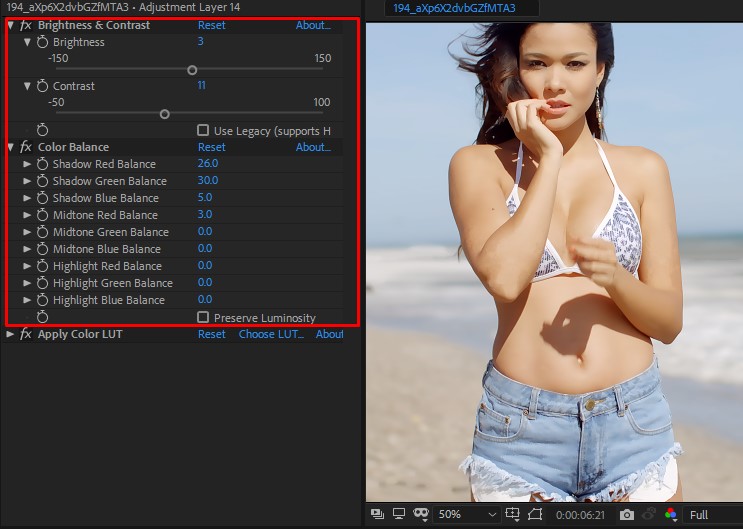Viewport: 743px width, 529px height.
Task: Toggle Highlight Red Balance stopwatch
Action: coord(43,266)
